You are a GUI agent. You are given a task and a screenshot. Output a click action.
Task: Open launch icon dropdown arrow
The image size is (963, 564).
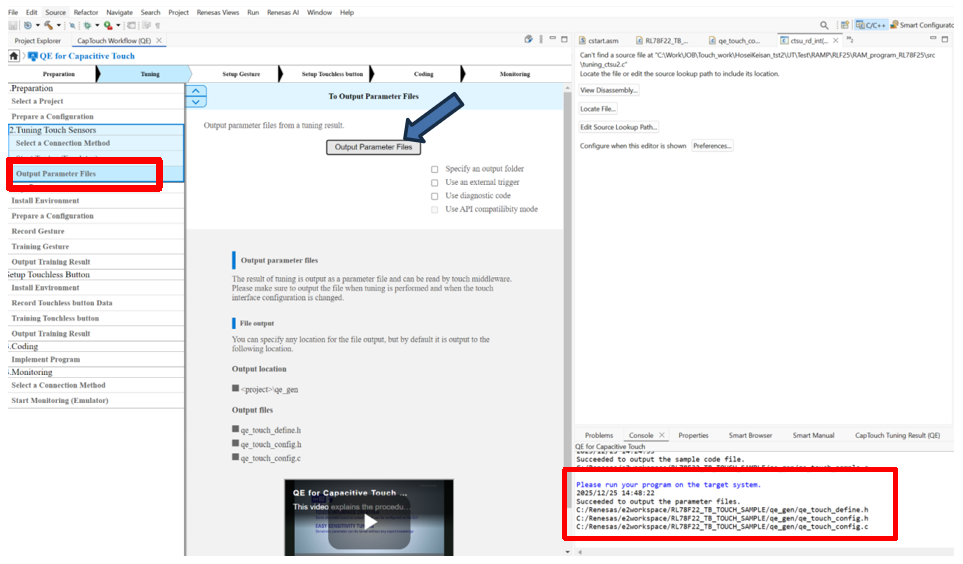pos(118,25)
